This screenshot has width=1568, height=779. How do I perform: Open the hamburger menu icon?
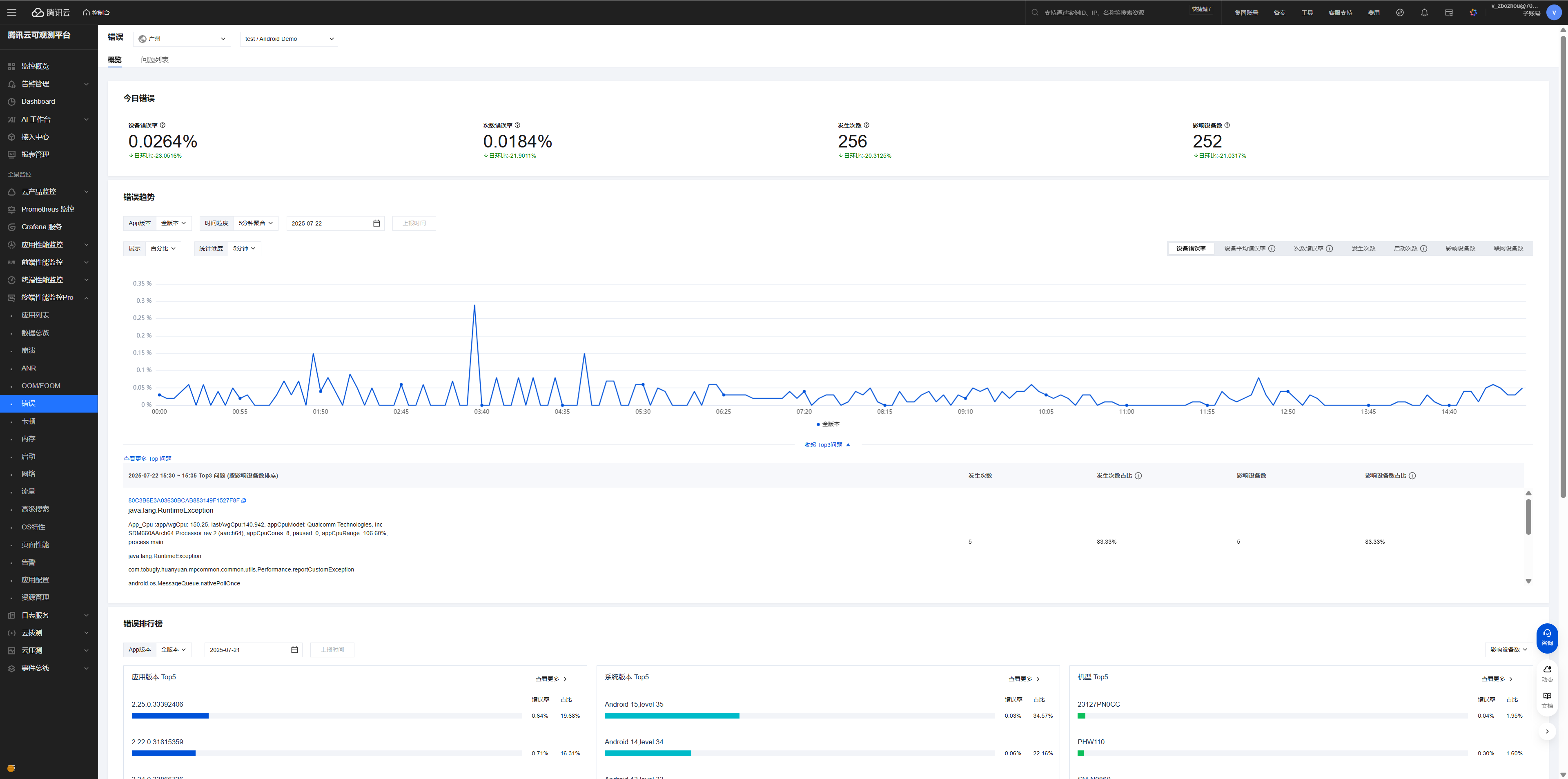pos(11,12)
